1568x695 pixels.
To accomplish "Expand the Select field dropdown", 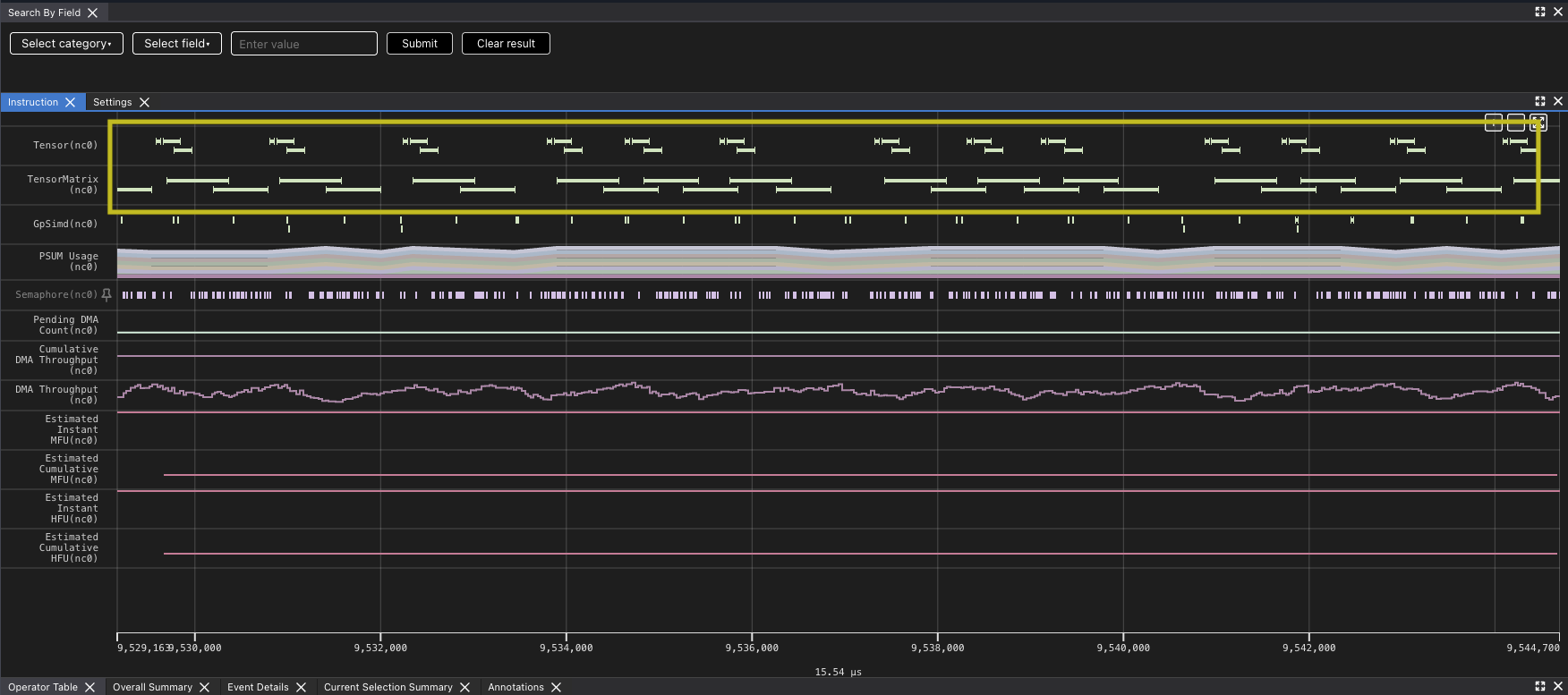I will (176, 43).
